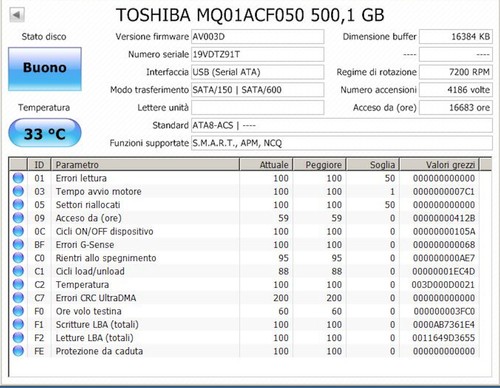The image size is (500, 388).
Task: Click raw value 0011649D3655
Action: click(x=444, y=338)
